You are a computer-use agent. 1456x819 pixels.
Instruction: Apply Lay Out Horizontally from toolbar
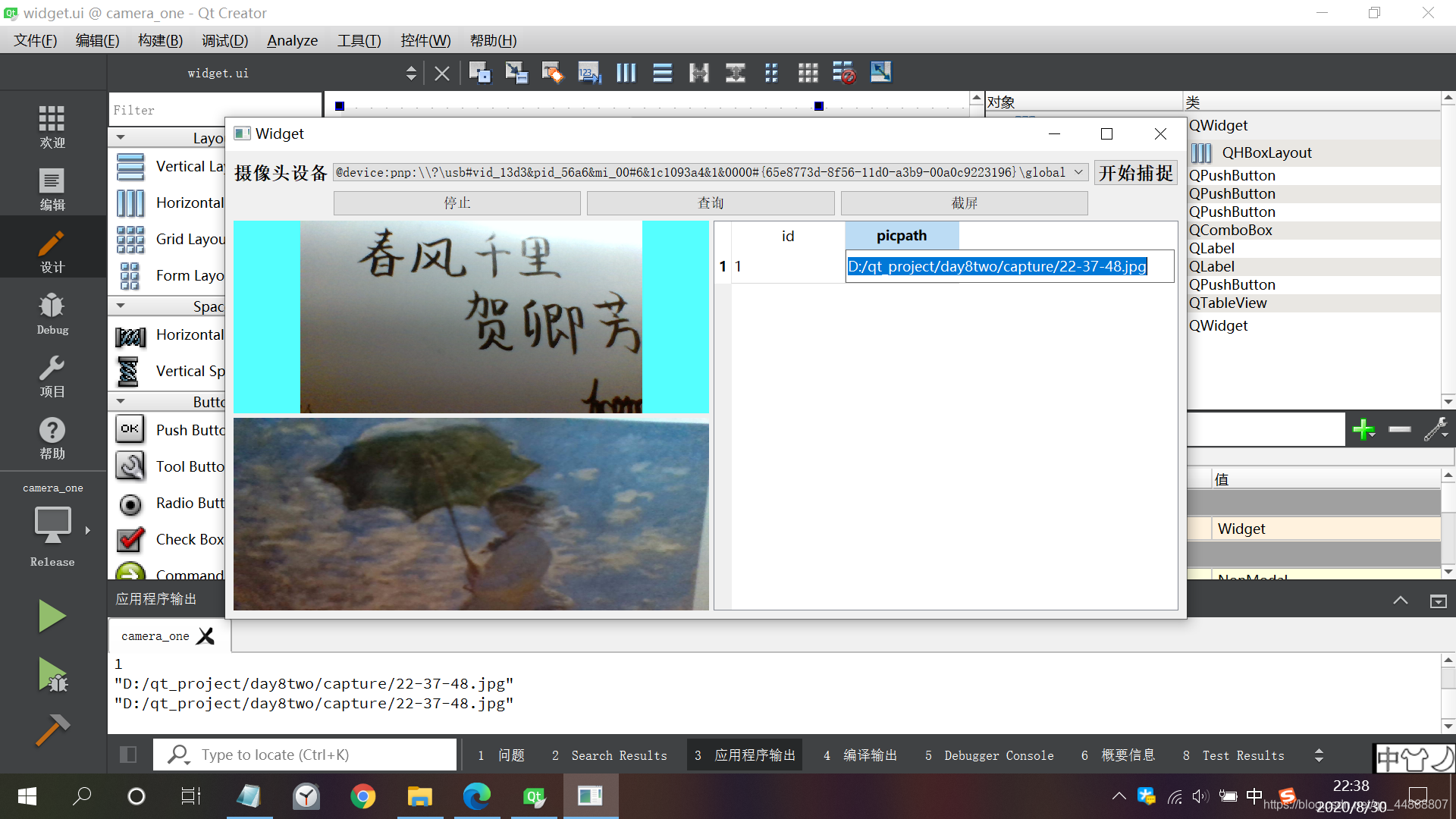coord(626,73)
